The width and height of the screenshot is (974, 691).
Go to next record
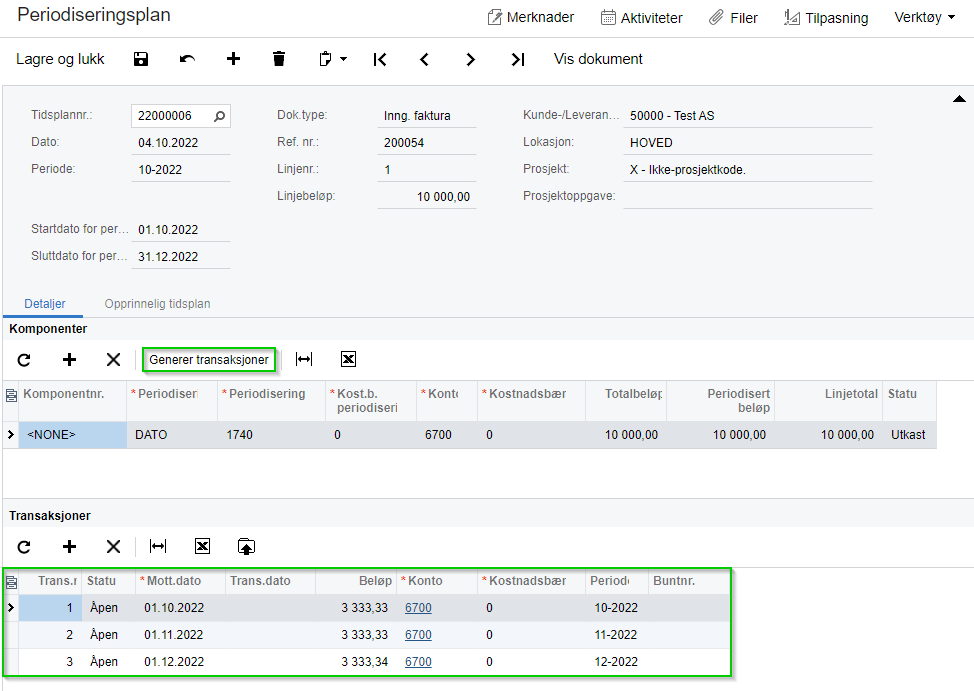[471, 59]
